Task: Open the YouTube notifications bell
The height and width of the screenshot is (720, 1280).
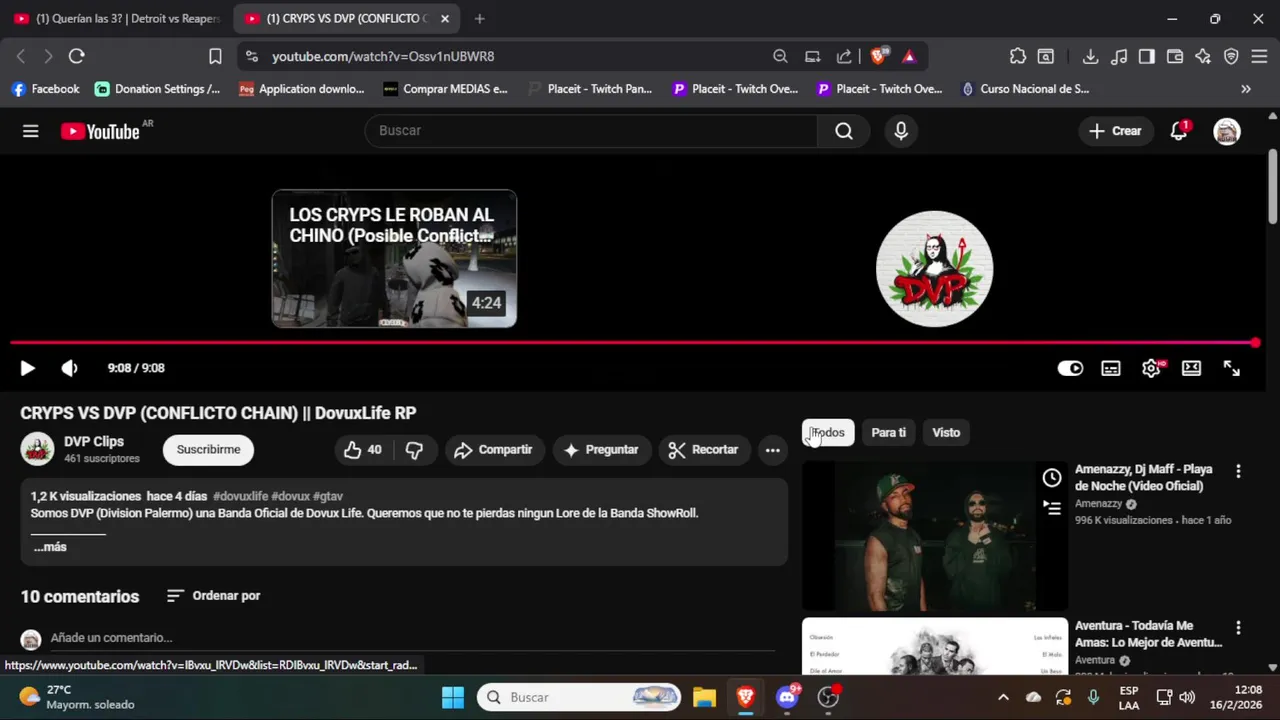Action: coord(1179,131)
